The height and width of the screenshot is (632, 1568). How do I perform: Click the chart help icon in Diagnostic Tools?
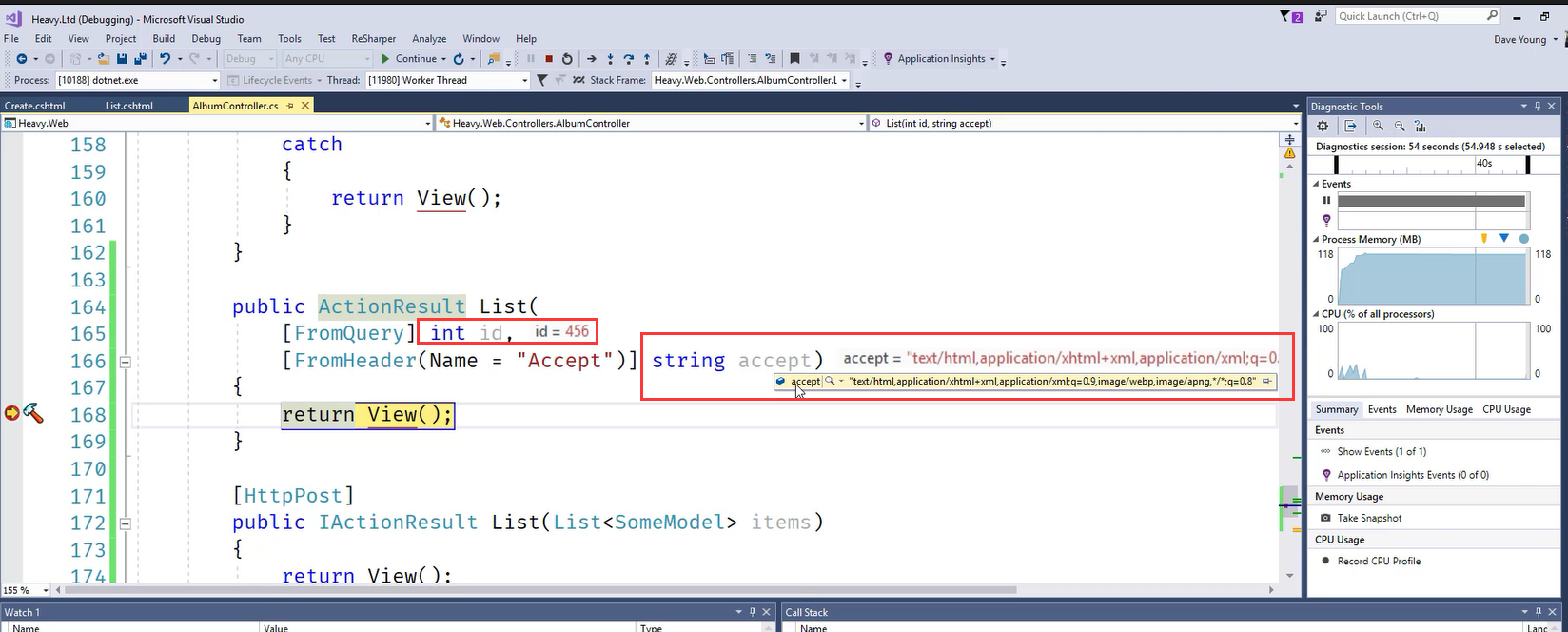(x=1421, y=126)
